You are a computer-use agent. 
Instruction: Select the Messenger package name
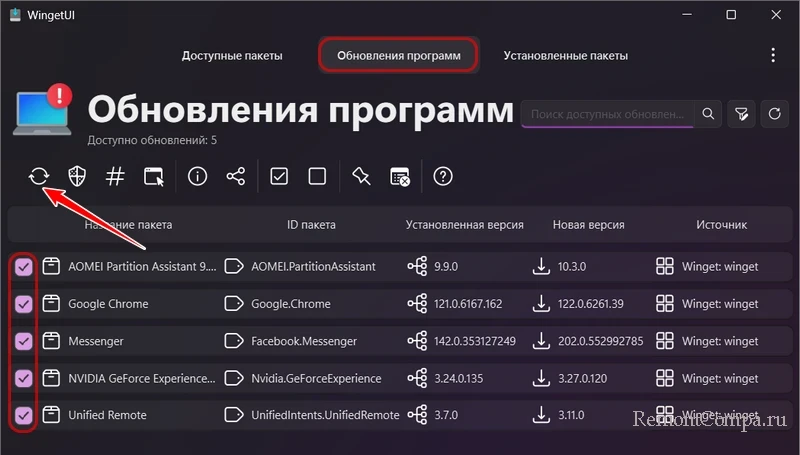point(96,341)
